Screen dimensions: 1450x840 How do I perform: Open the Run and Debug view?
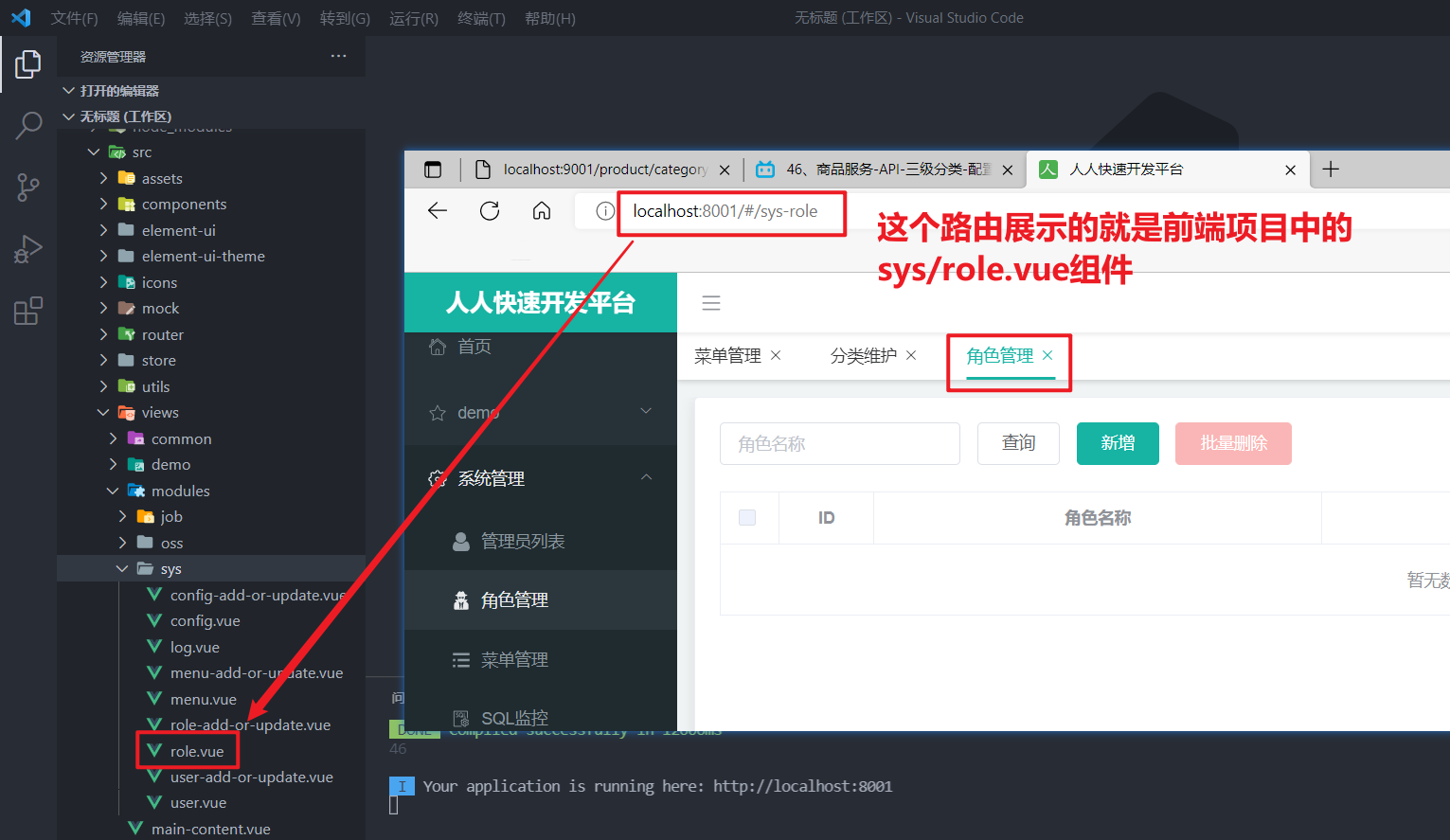point(28,248)
